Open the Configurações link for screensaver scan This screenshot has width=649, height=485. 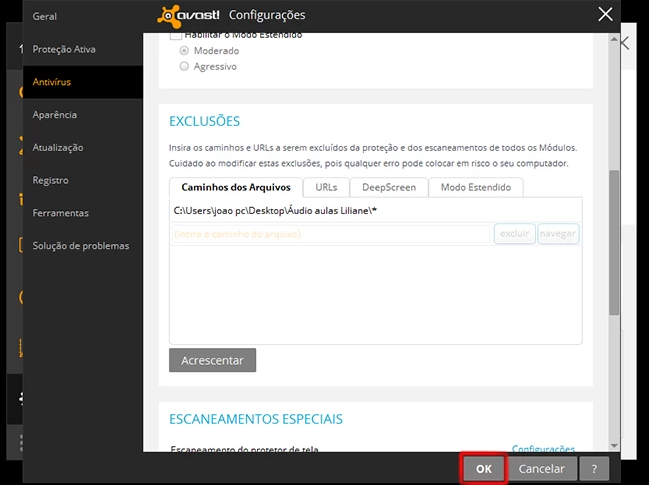543,449
